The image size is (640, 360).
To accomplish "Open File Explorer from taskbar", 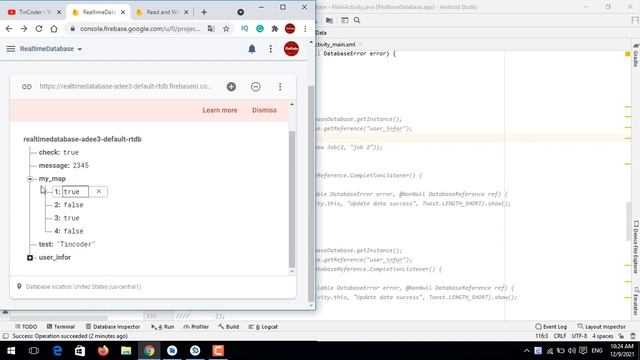I will coord(126,351).
